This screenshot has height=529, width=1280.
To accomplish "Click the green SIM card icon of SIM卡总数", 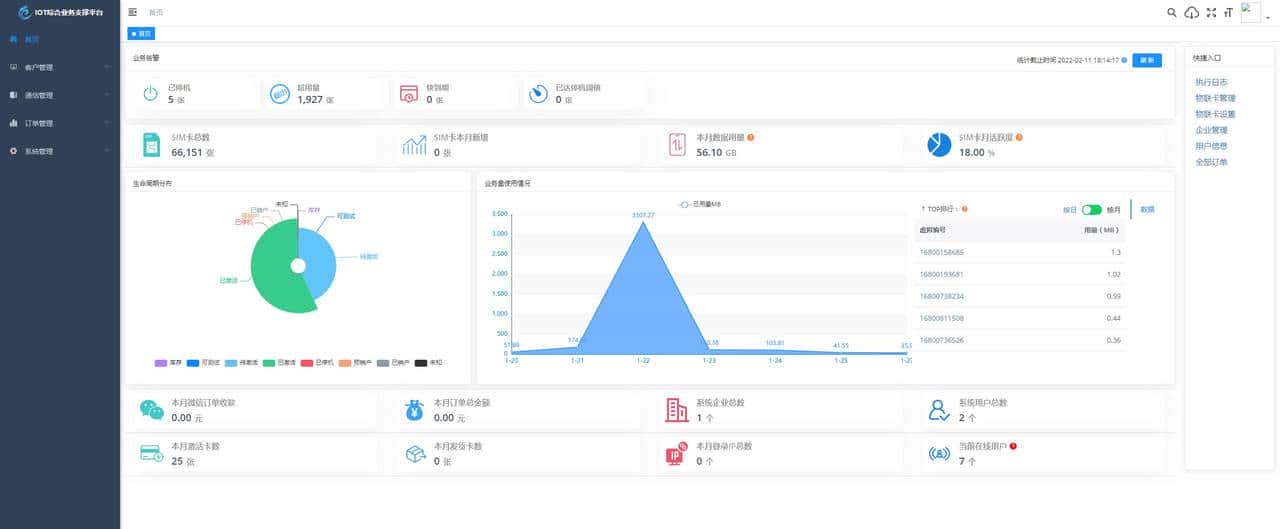I will tap(152, 145).
